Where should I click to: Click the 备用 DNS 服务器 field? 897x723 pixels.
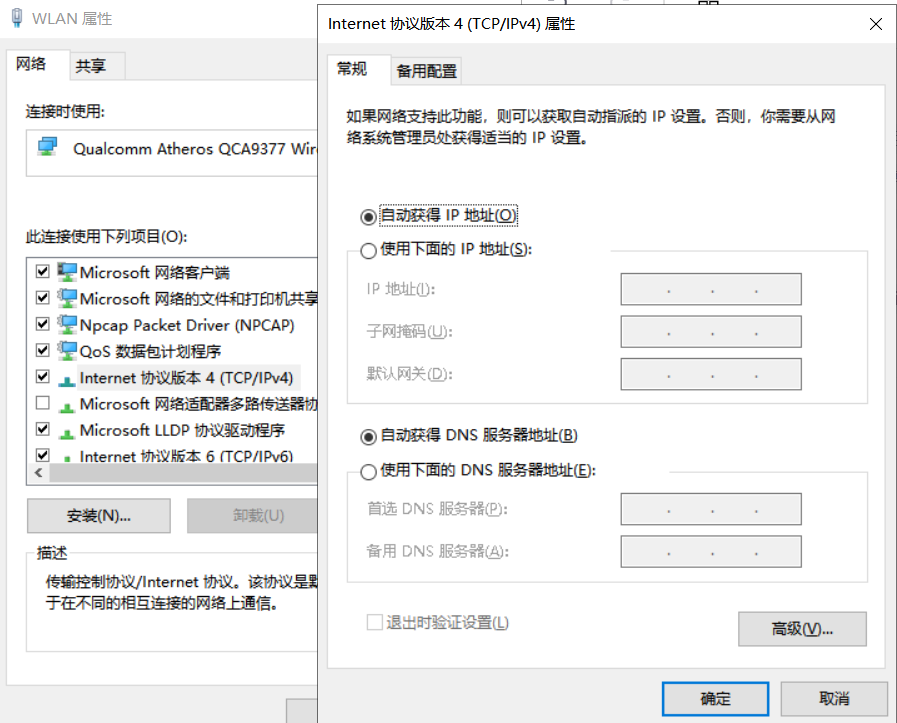711,551
